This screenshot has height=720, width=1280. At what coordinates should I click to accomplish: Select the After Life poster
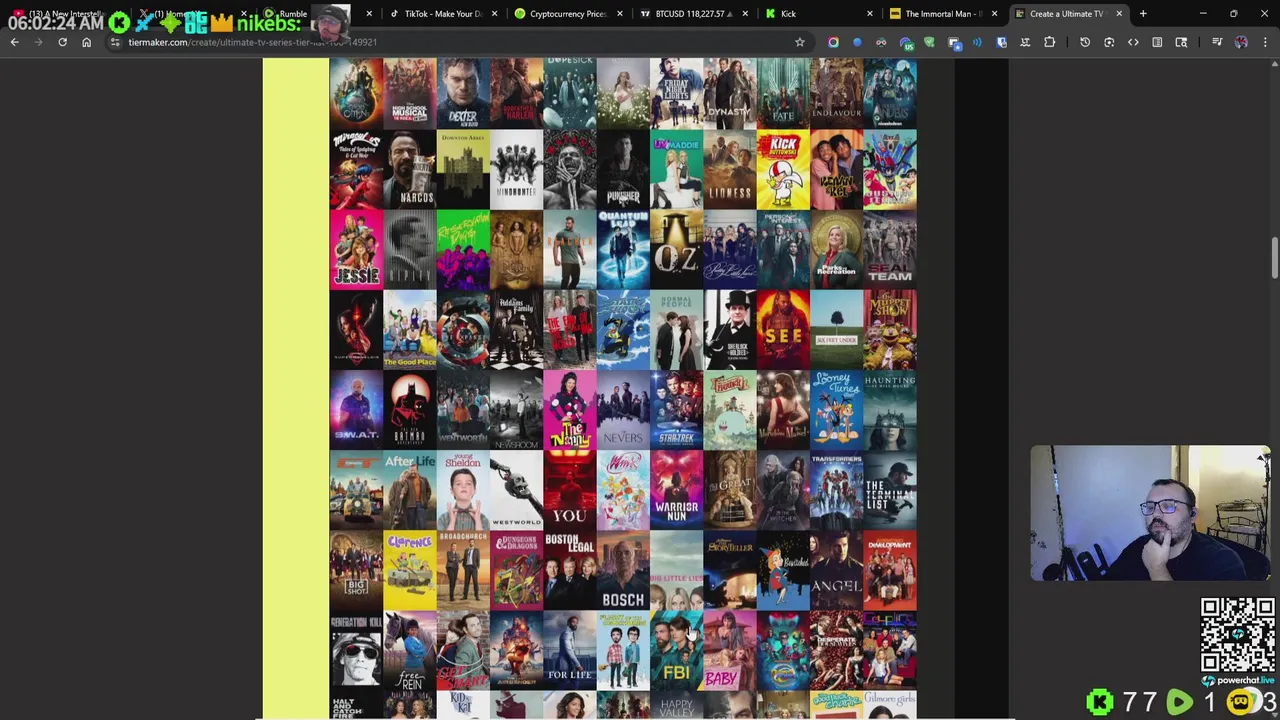click(410, 490)
